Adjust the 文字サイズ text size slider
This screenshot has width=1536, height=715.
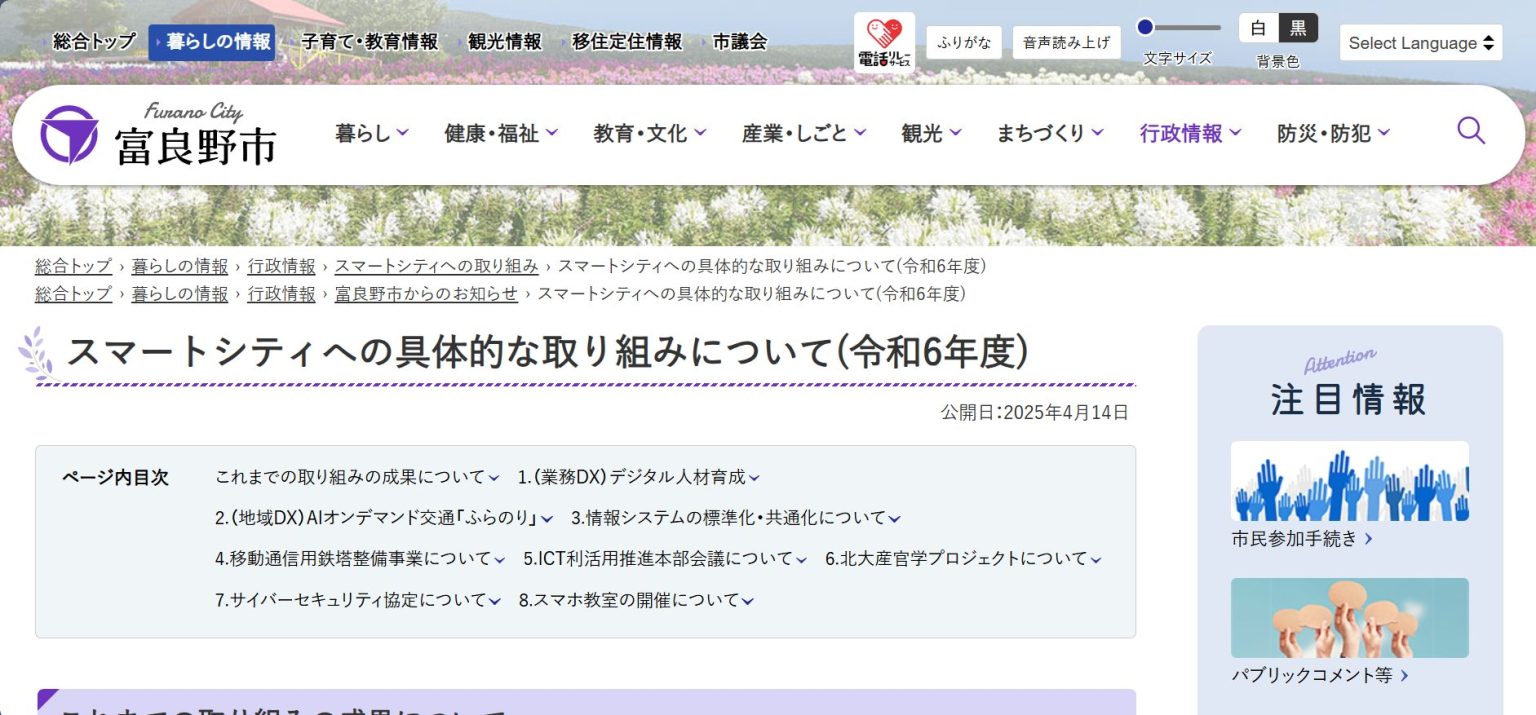point(1146,28)
